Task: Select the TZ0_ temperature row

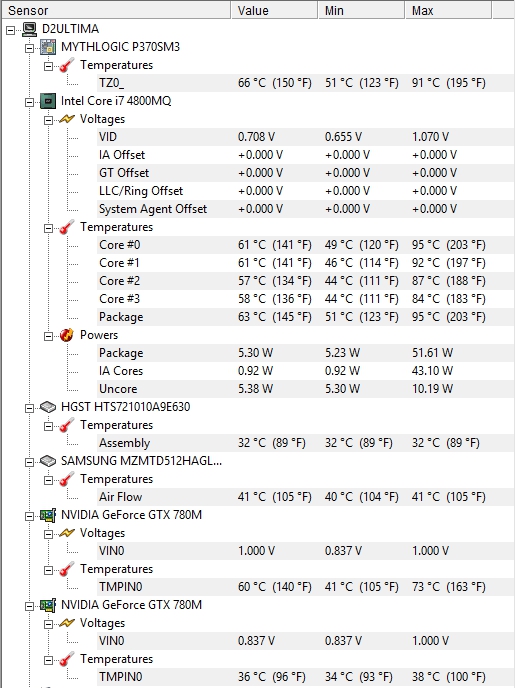Action: click(x=306, y=83)
